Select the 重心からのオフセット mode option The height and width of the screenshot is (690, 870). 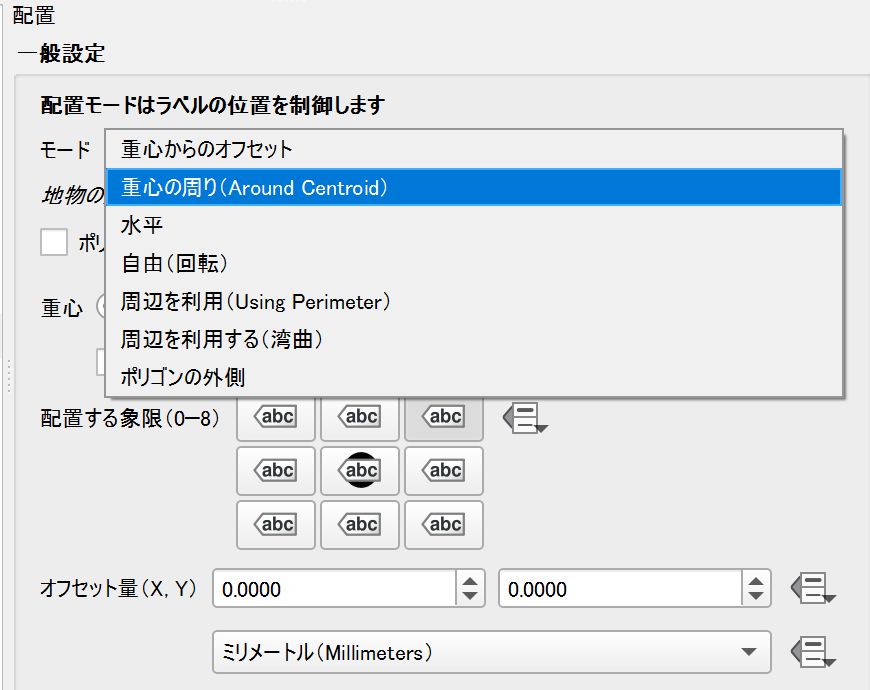(474, 149)
